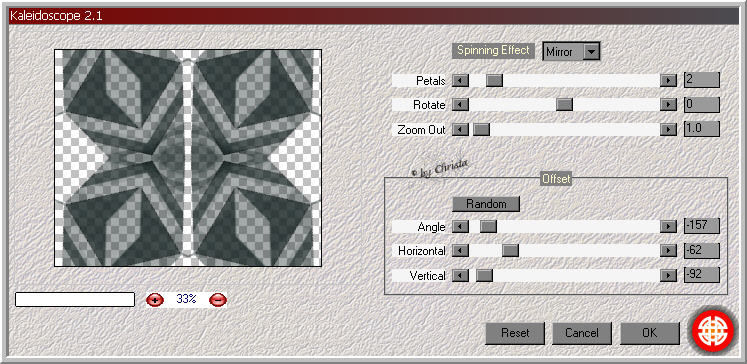Click the Horizontal value field showing -62
The height and width of the screenshot is (364, 747).
(701, 250)
